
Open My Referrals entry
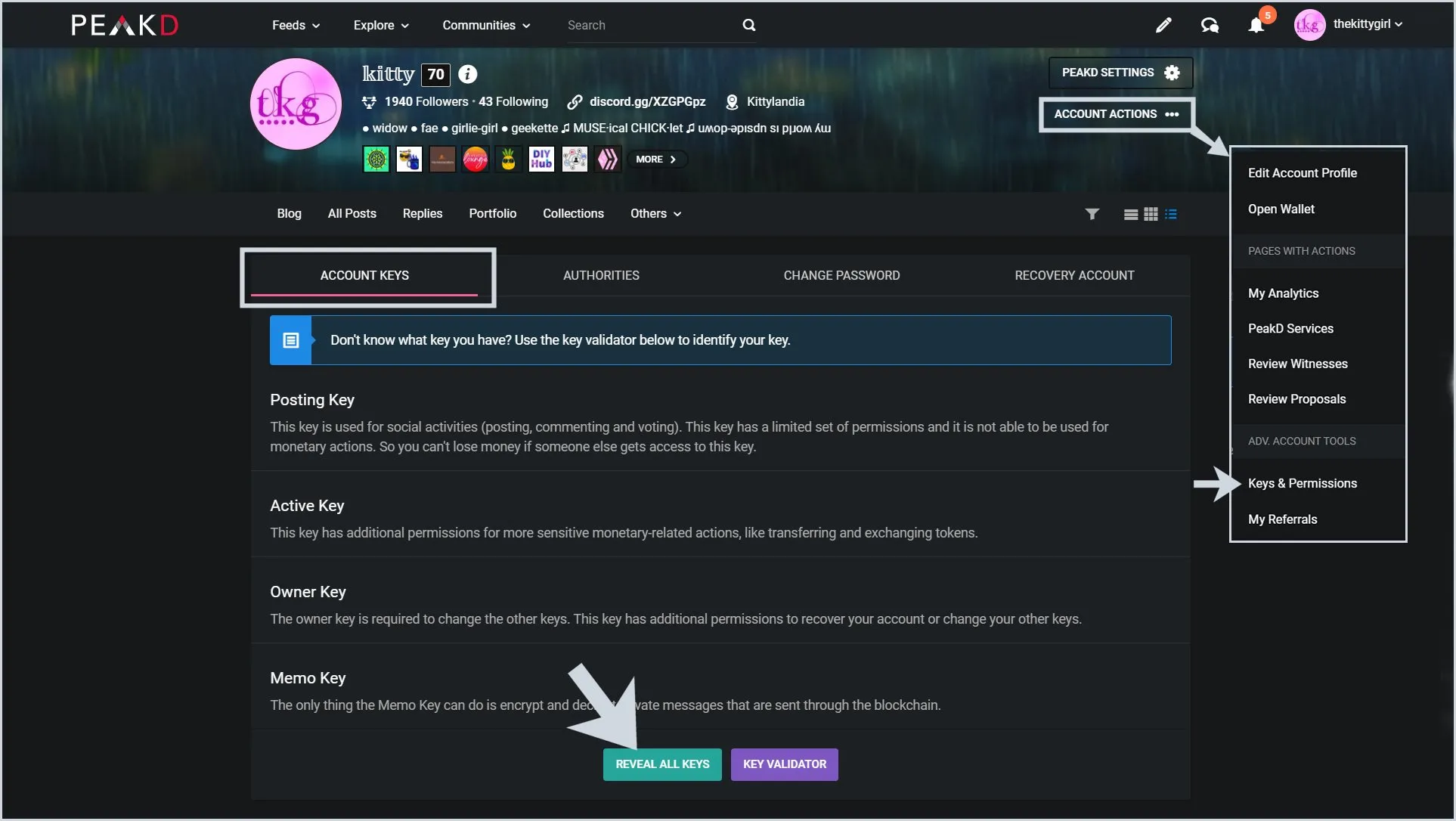point(1282,519)
